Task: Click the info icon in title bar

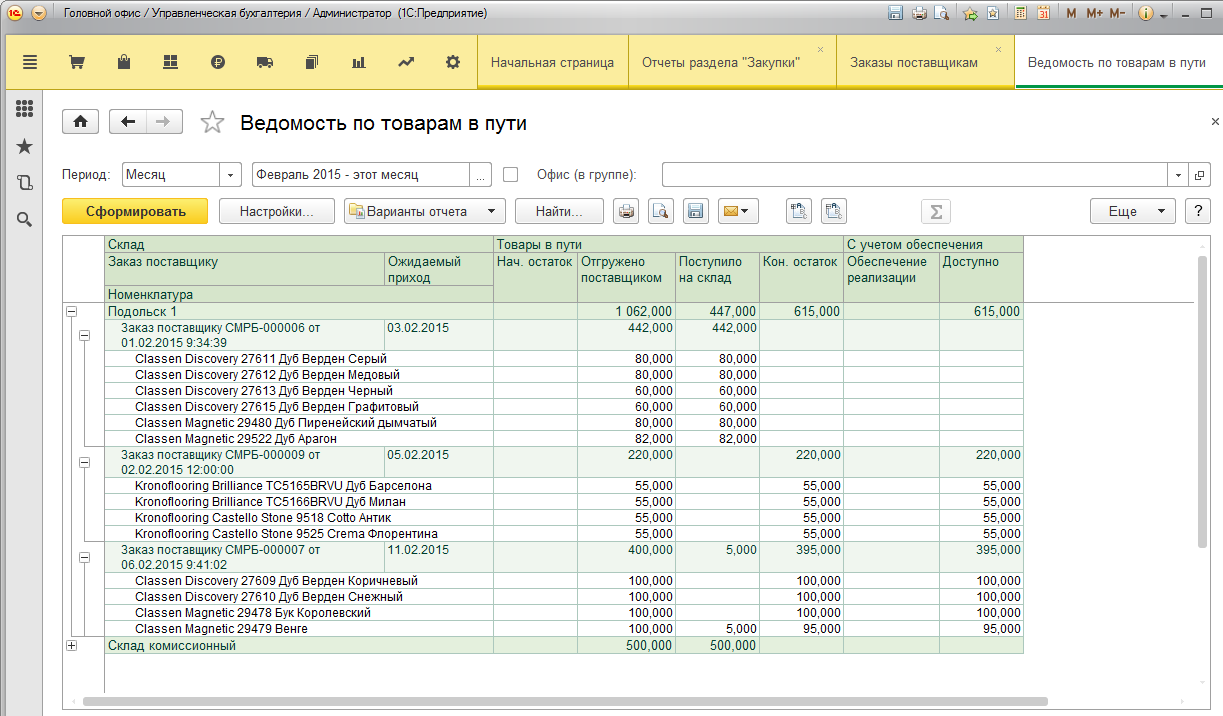Action: (x=1146, y=14)
